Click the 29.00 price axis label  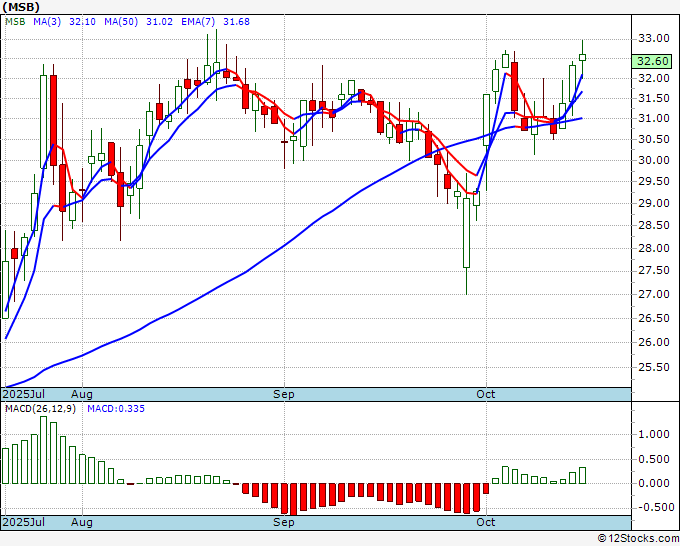pyautogui.click(x=654, y=203)
